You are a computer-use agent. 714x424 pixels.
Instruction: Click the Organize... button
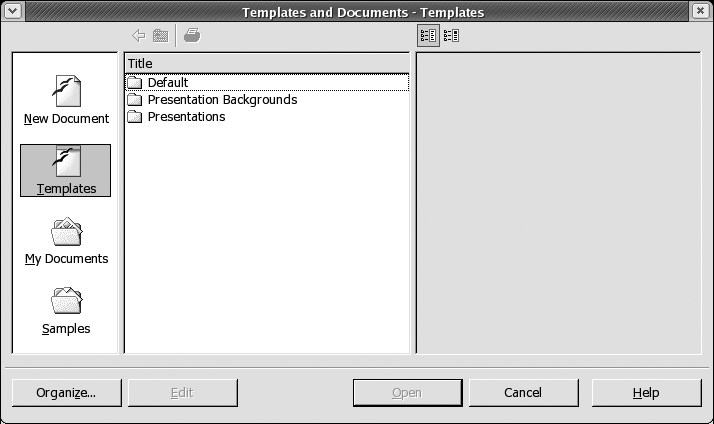click(x=66, y=393)
